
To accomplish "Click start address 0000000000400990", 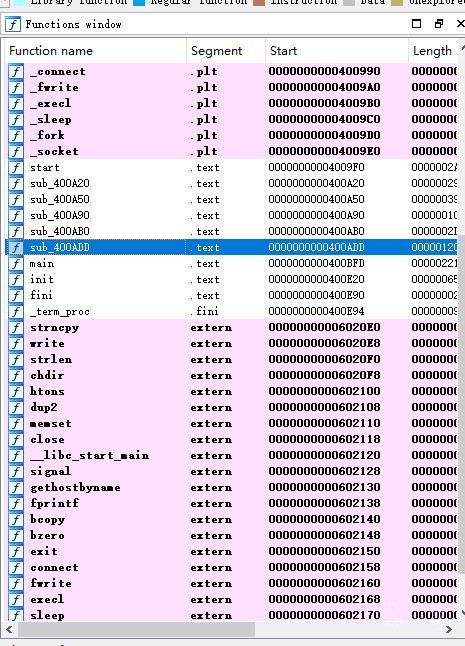I will point(324,72).
